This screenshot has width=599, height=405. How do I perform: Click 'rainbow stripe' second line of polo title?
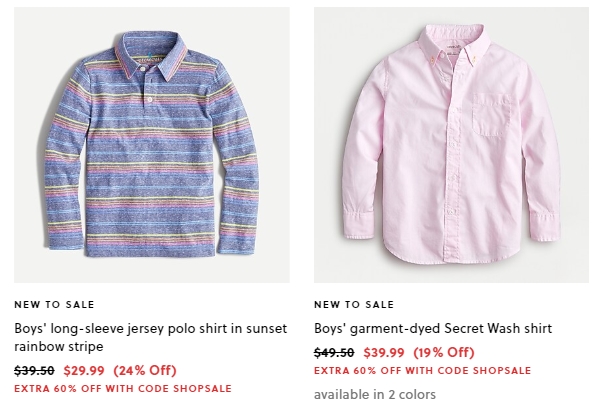[x=59, y=347]
